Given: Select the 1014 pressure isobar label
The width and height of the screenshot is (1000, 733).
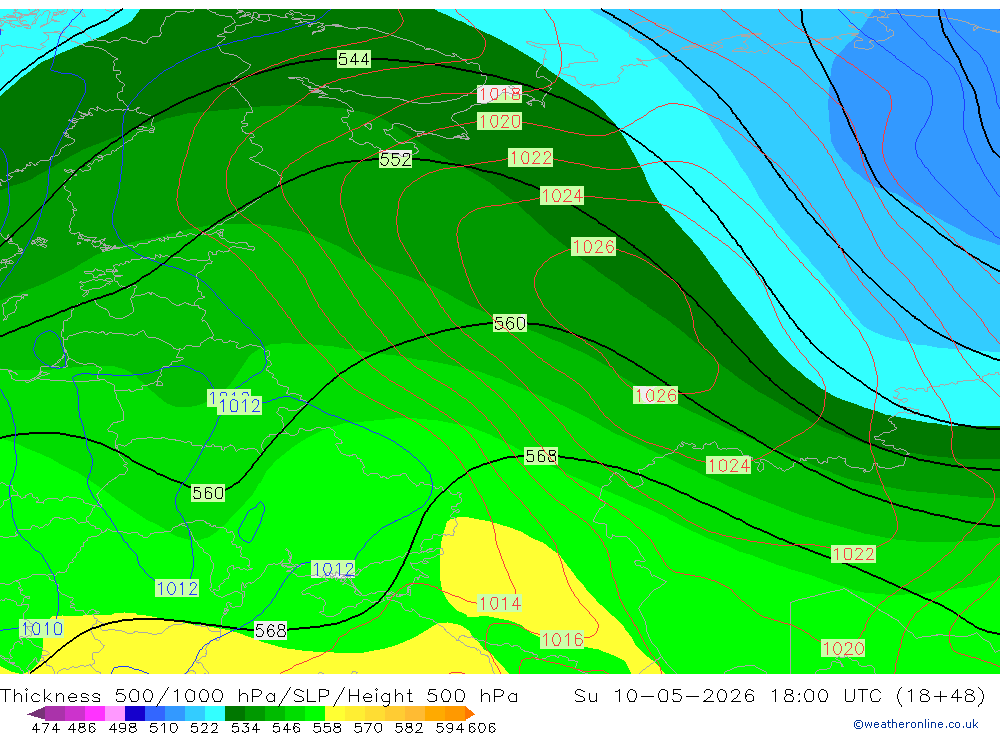Looking at the screenshot, I should coord(500,603).
